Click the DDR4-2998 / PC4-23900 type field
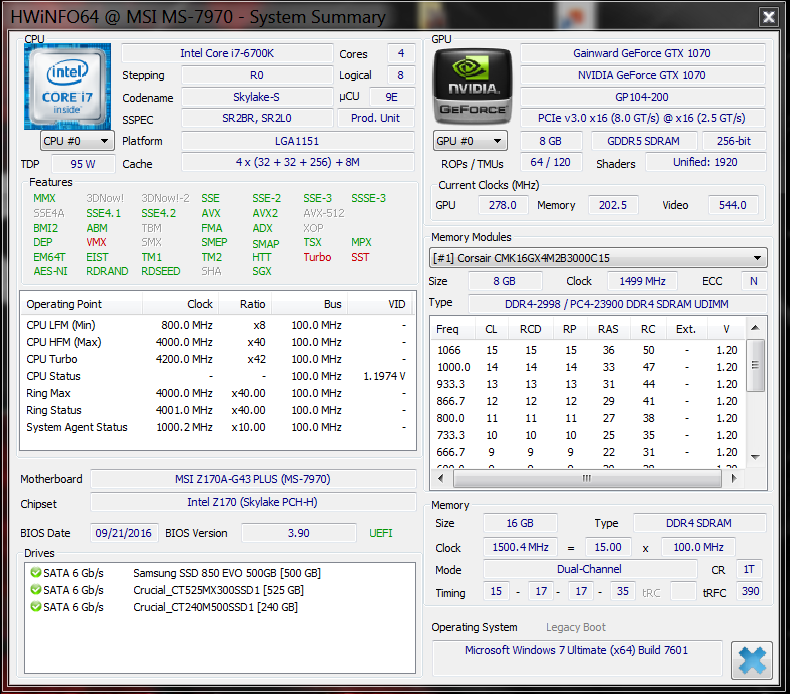The image size is (790, 694). pos(617,304)
